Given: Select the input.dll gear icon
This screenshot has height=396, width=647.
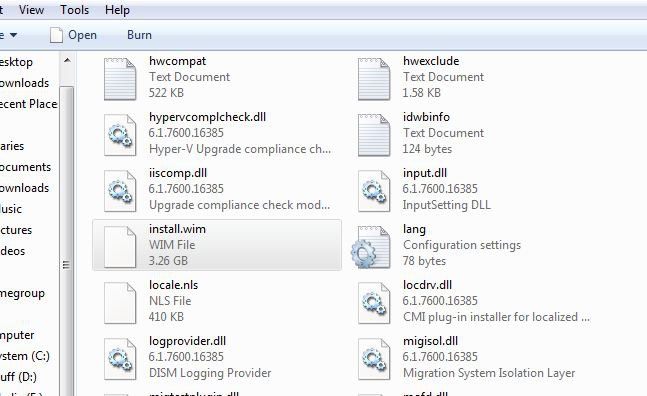Looking at the screenshot, I should click(374, 191).
